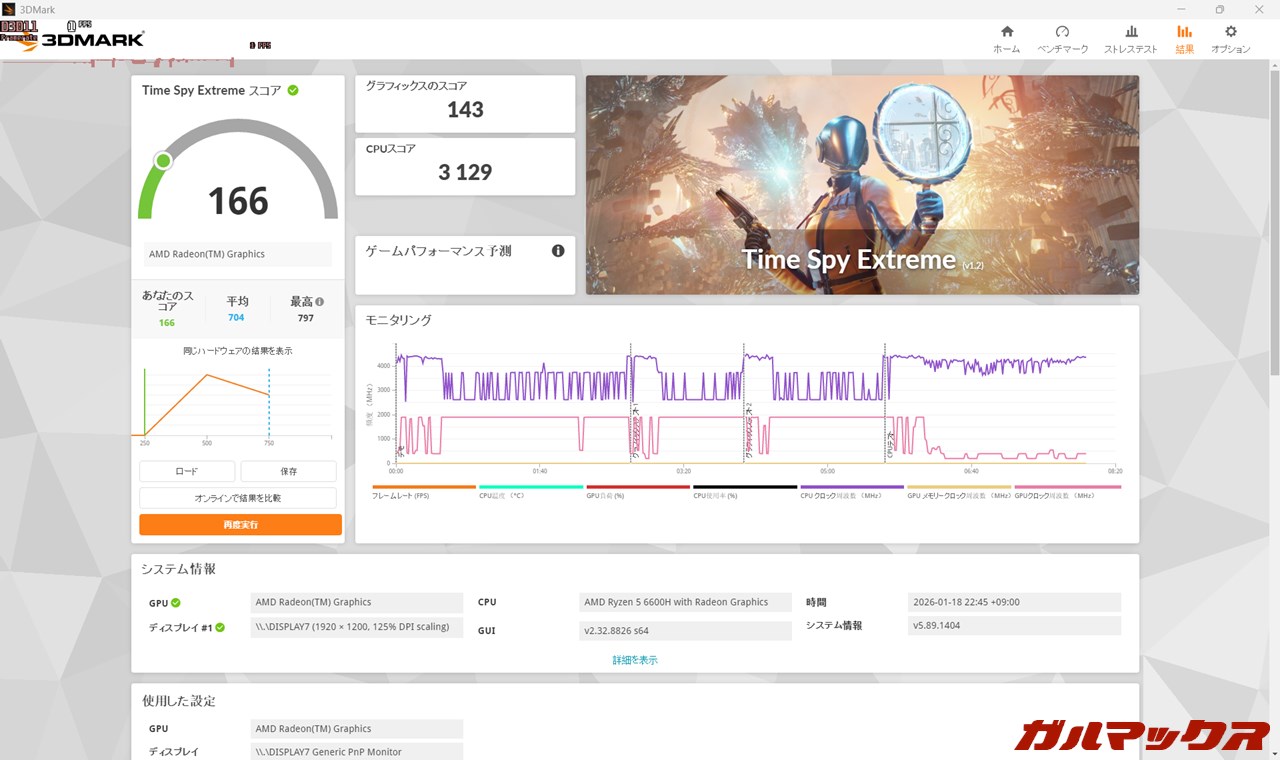Click the green check next to ディスプレイ #1
Viewport: 1280px width, 760px height.
click(x=220, y=628)
